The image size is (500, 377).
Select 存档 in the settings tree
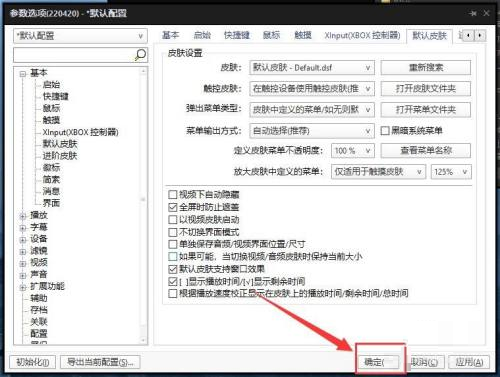pos(39,310)
